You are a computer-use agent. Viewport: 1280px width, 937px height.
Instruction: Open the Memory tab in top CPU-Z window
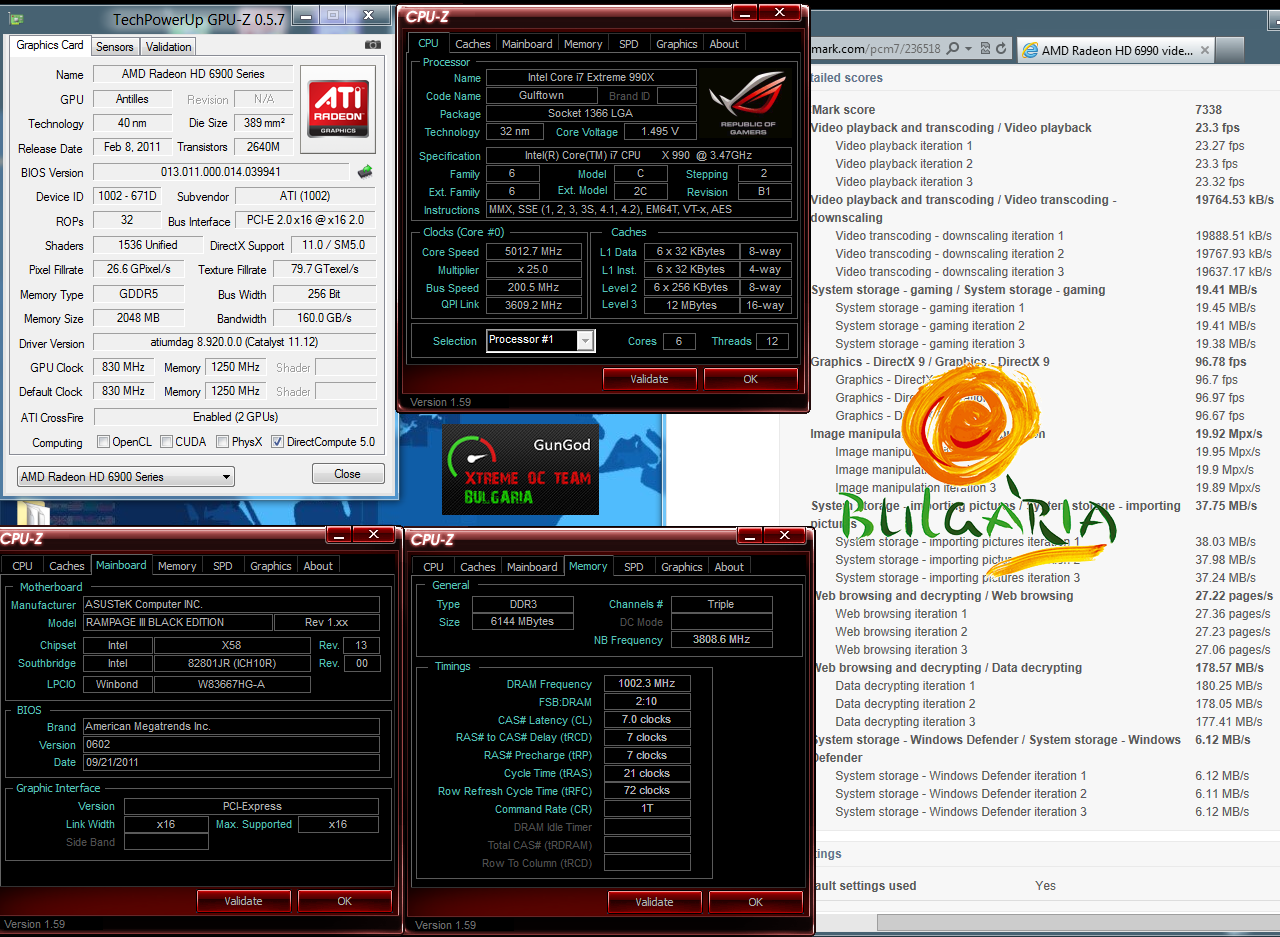click(x=583, y=44)
